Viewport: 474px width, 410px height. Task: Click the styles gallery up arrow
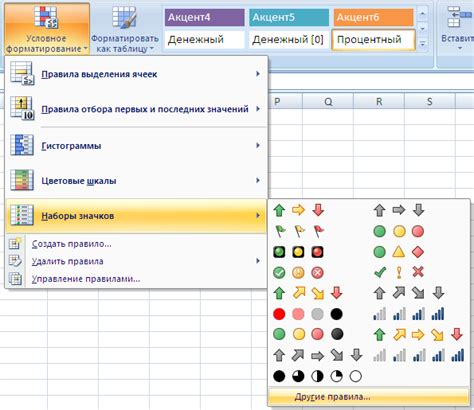pos(423,14)
